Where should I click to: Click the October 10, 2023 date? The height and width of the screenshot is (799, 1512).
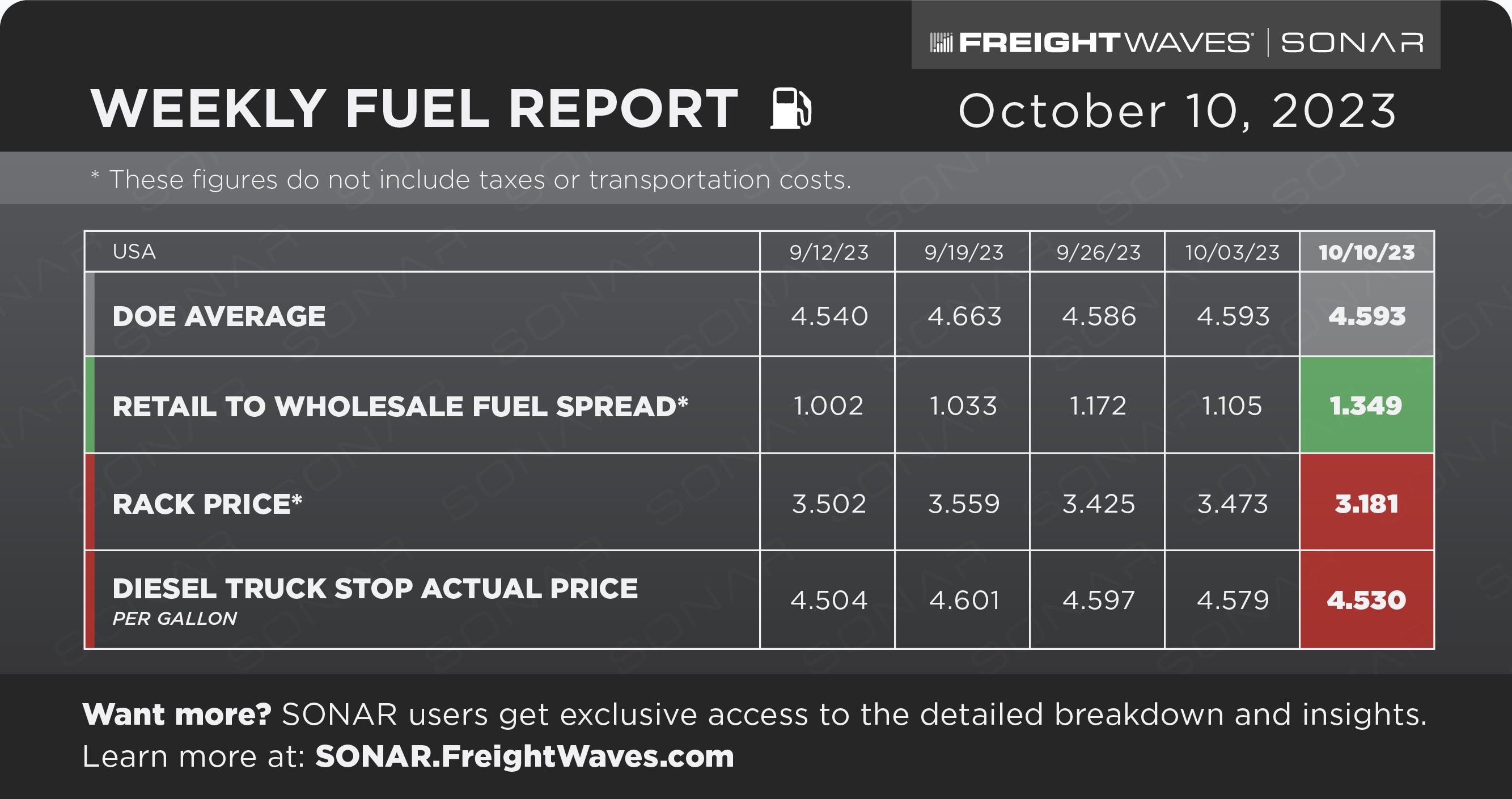click(1178, 111)
